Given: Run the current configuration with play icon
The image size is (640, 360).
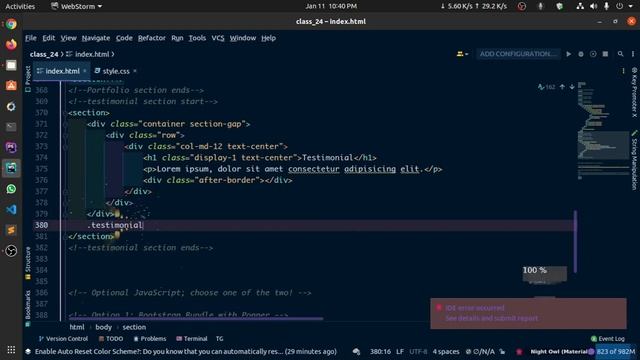Looking at the screenshot, I should coord(569,54).
